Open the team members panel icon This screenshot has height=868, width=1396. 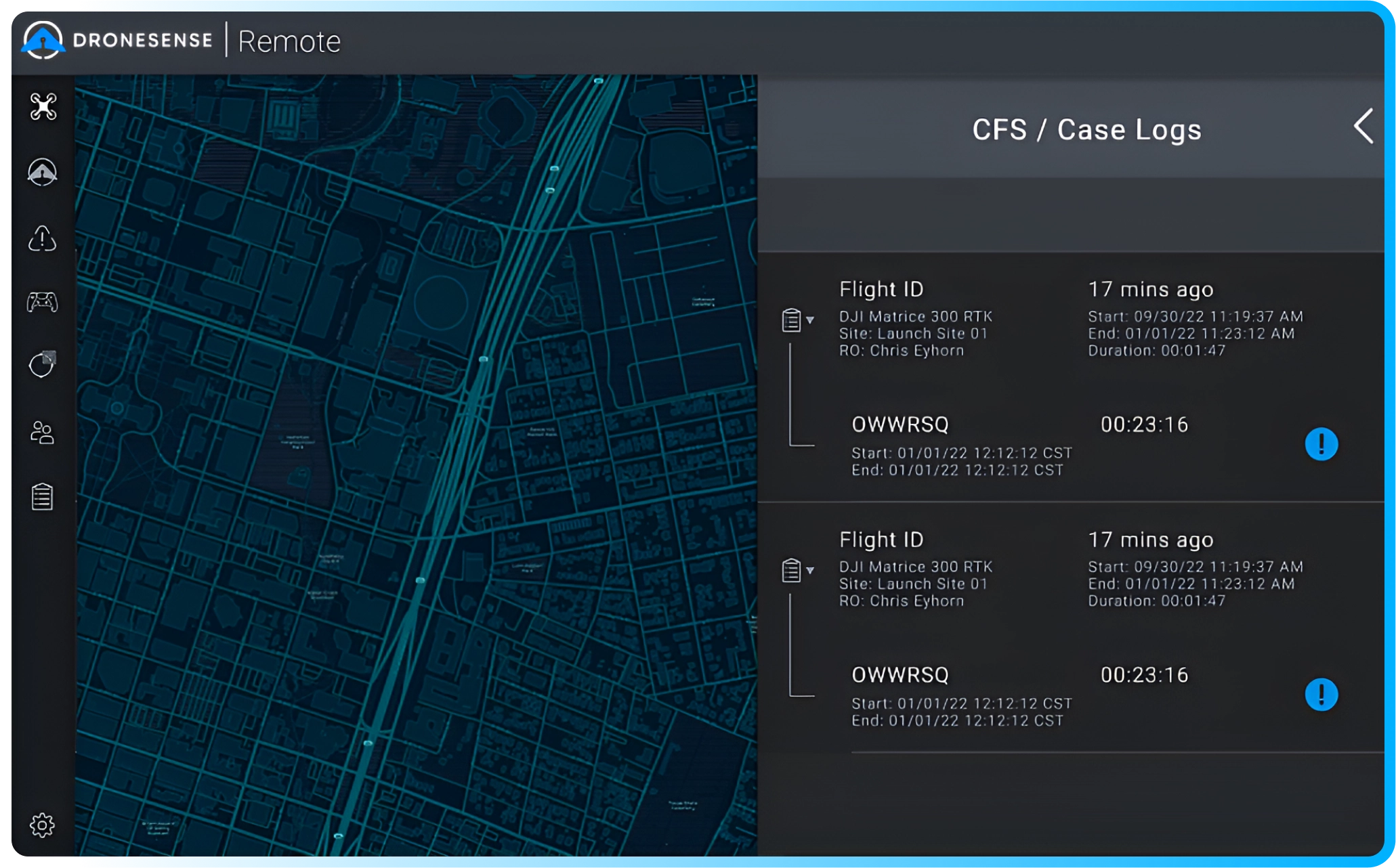tap(43, 433)
